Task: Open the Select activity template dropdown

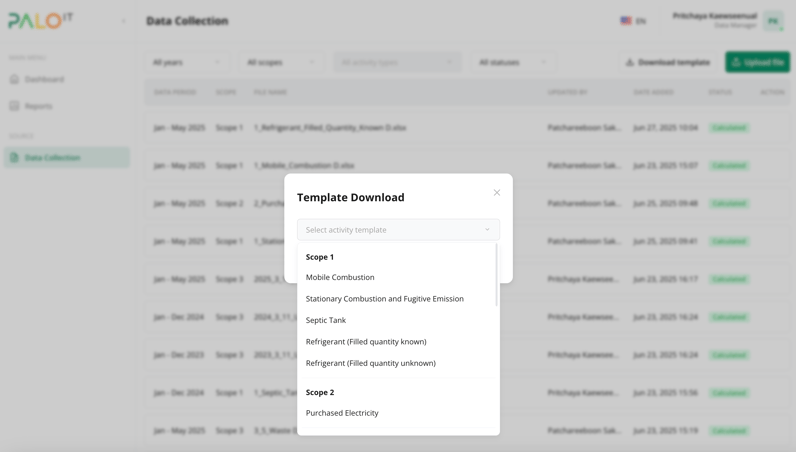Action: (x=398, y=230)
